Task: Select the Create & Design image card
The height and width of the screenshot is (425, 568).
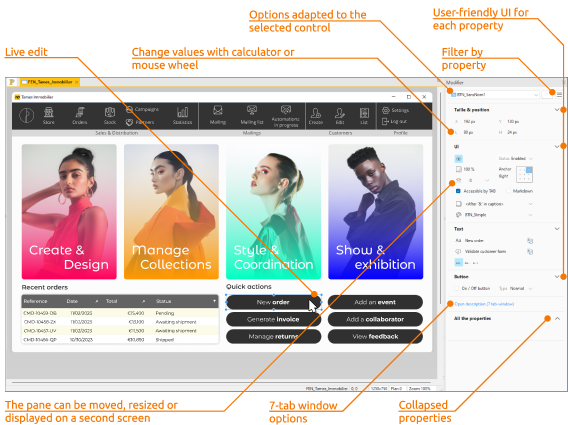Action: pyautogui.click(x=69, y=212)
